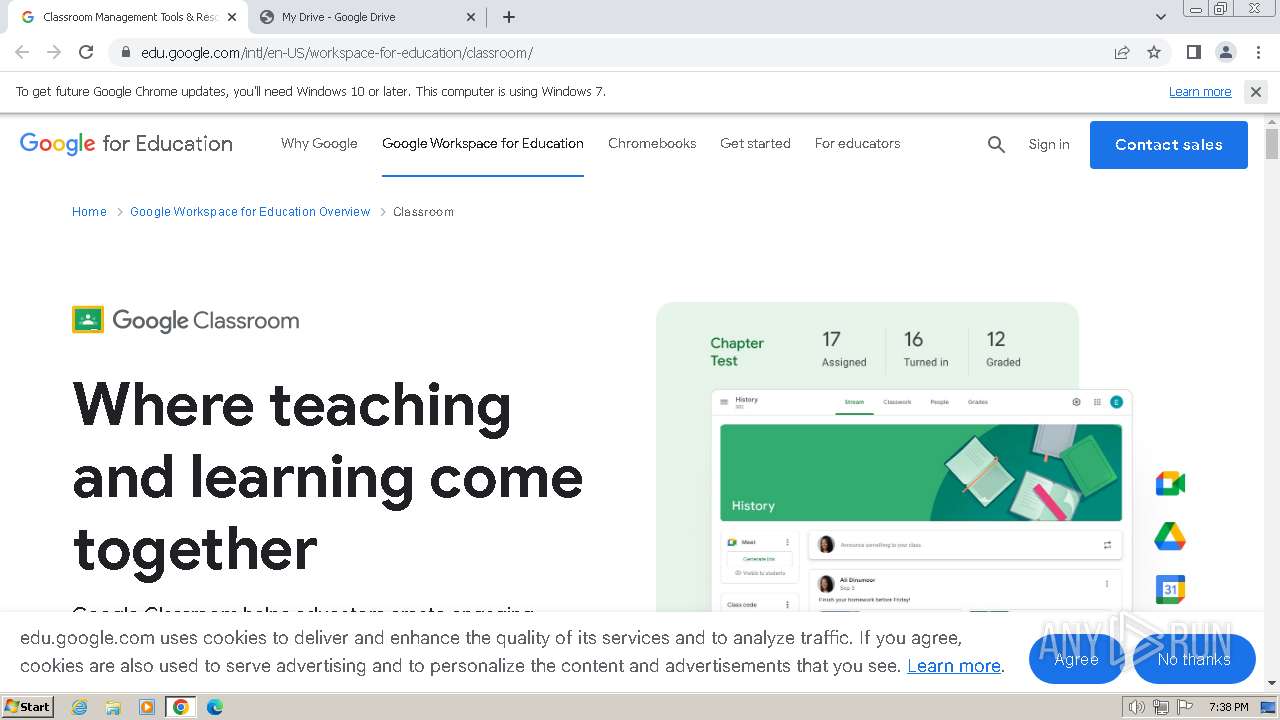The height and width of the screenshot is (720, 1280).
Task: Click the Classroom breadcrumb text
Action: 423,212
